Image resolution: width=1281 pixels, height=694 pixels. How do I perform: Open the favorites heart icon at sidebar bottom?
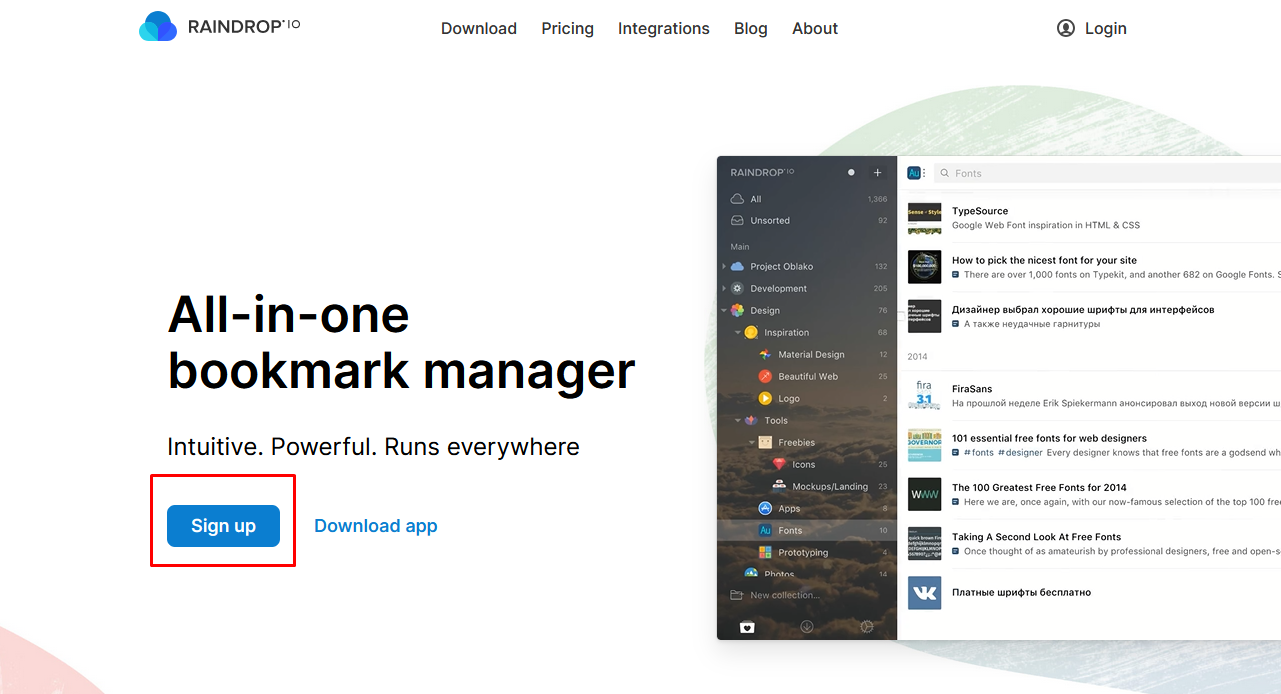coord(746,627)
